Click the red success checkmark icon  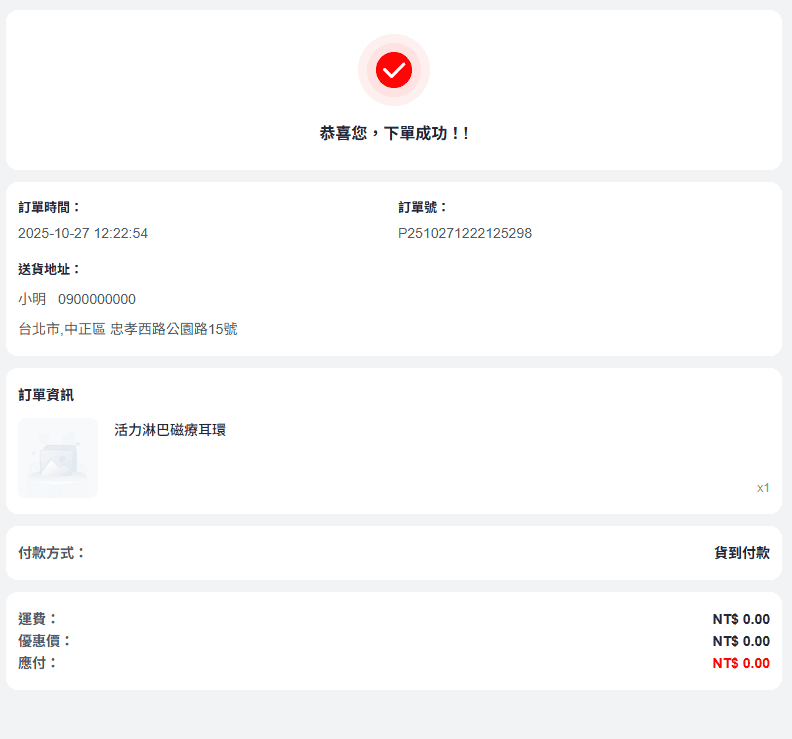(x=393, y=70)
